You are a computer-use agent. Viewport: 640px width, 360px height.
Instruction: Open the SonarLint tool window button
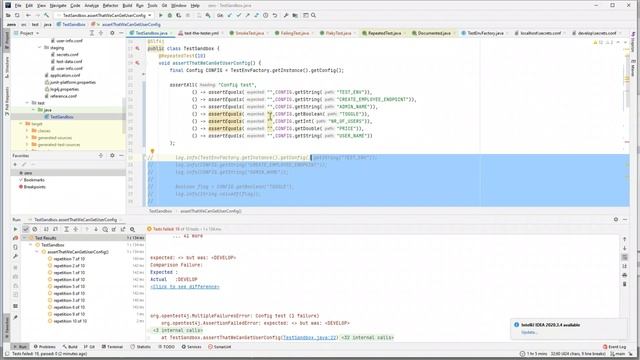(220, 347)
